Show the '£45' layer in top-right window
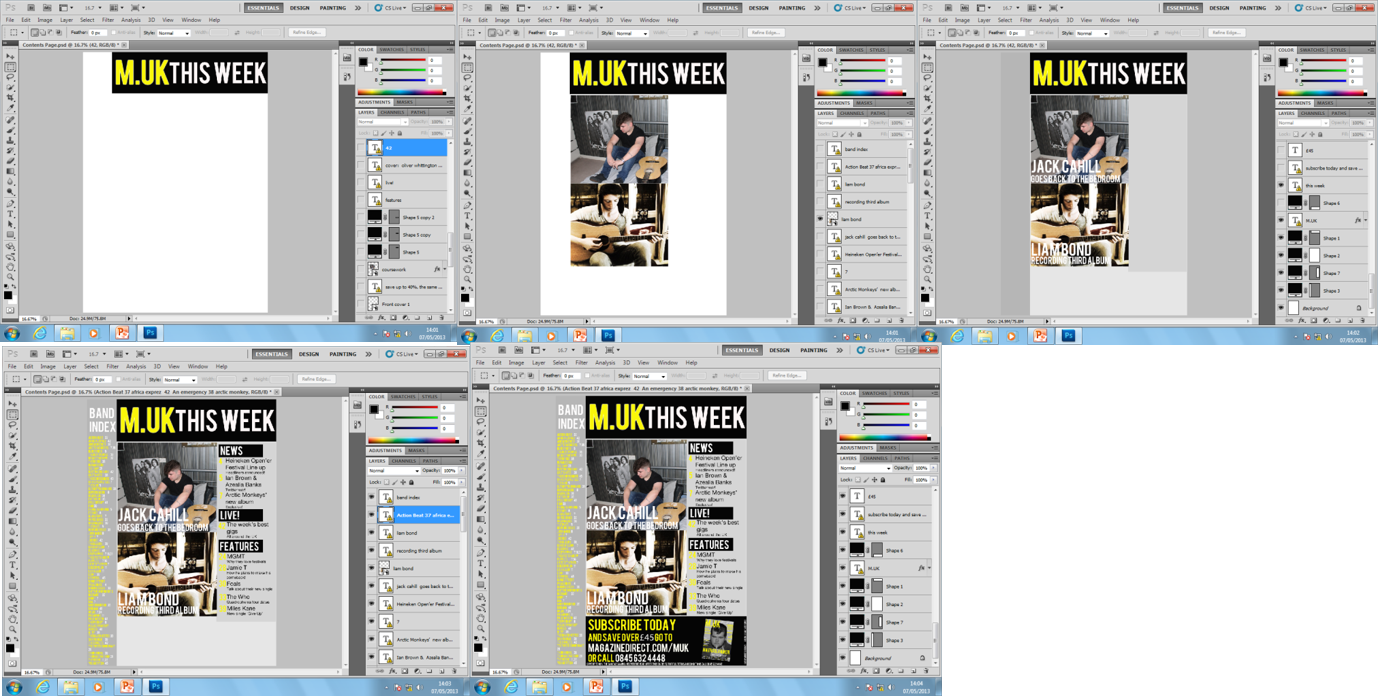This screenshot has width=1378, height=696. [x=1281, y=151]
